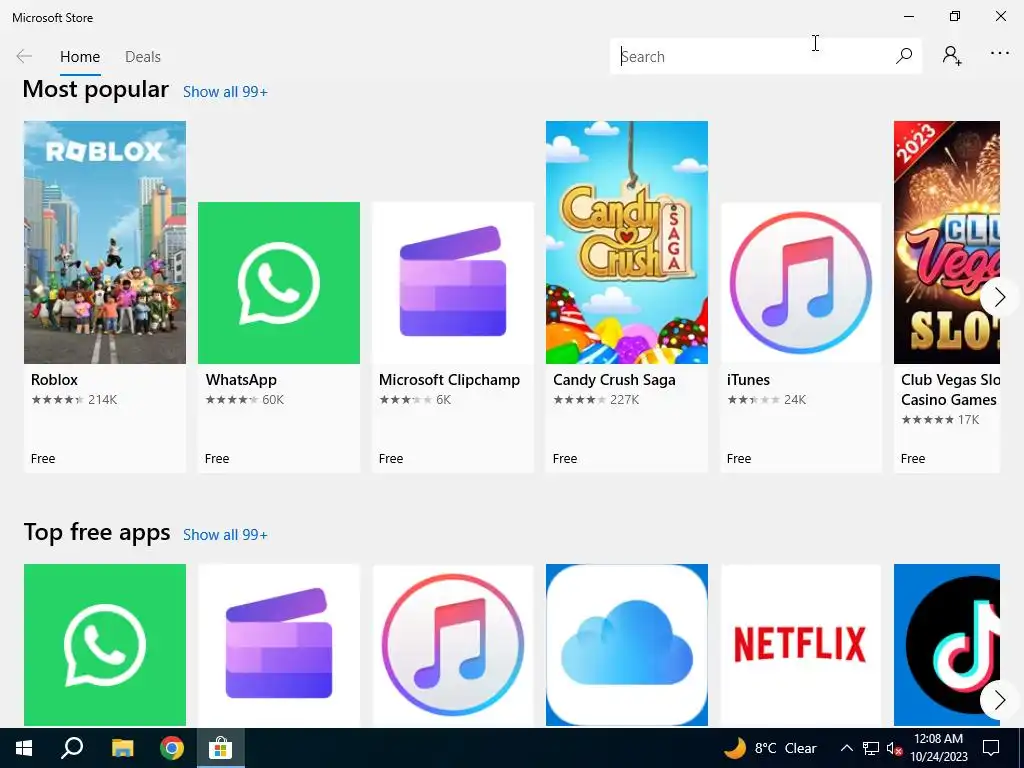1024x768 pixels.
Task: Open muted volume tray icon
Action: coord(894,749)
